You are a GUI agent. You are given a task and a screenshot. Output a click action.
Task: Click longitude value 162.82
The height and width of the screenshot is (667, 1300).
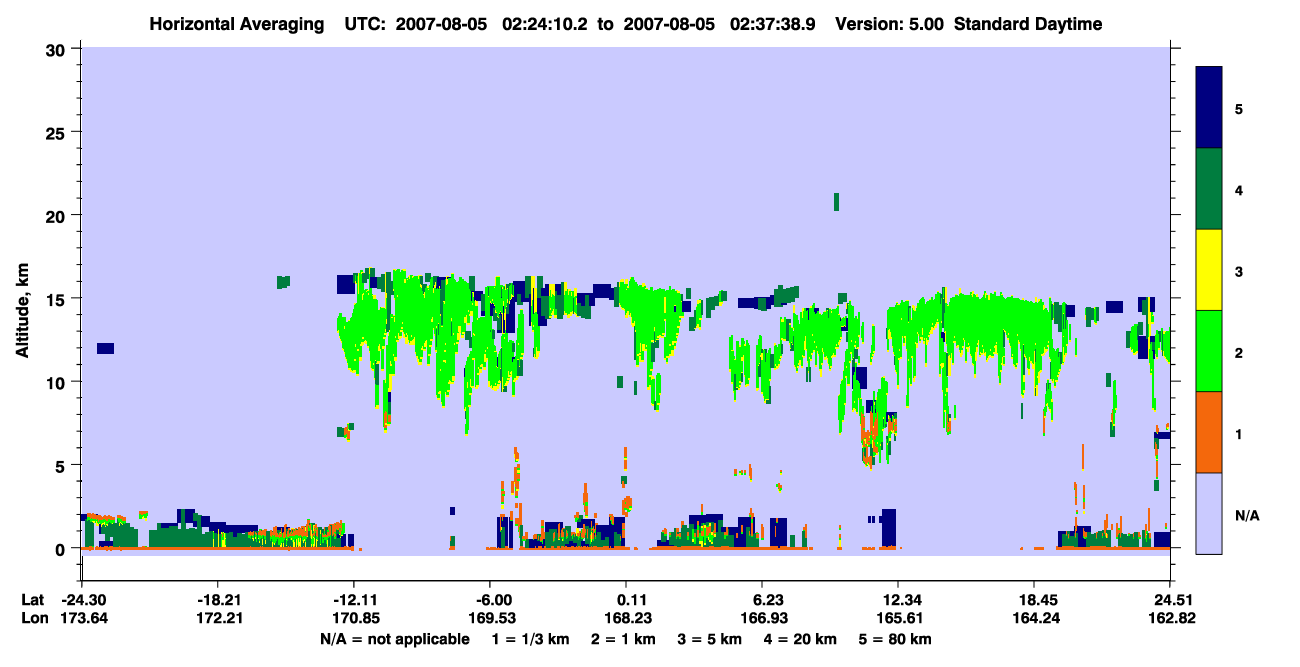click(x=1170, y=618)
